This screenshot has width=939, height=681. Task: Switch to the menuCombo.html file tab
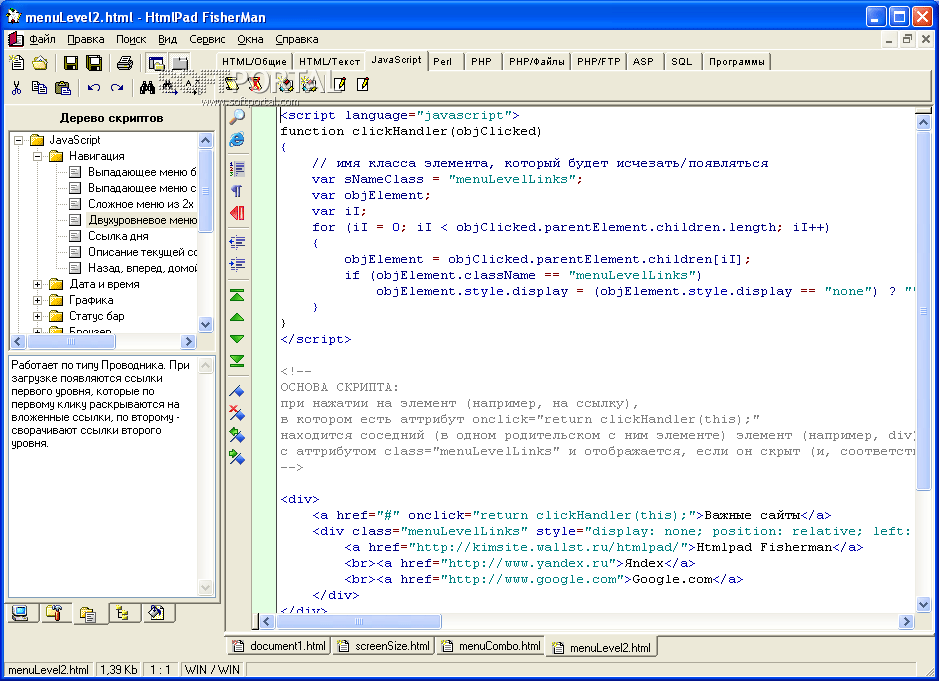[491, 646]
